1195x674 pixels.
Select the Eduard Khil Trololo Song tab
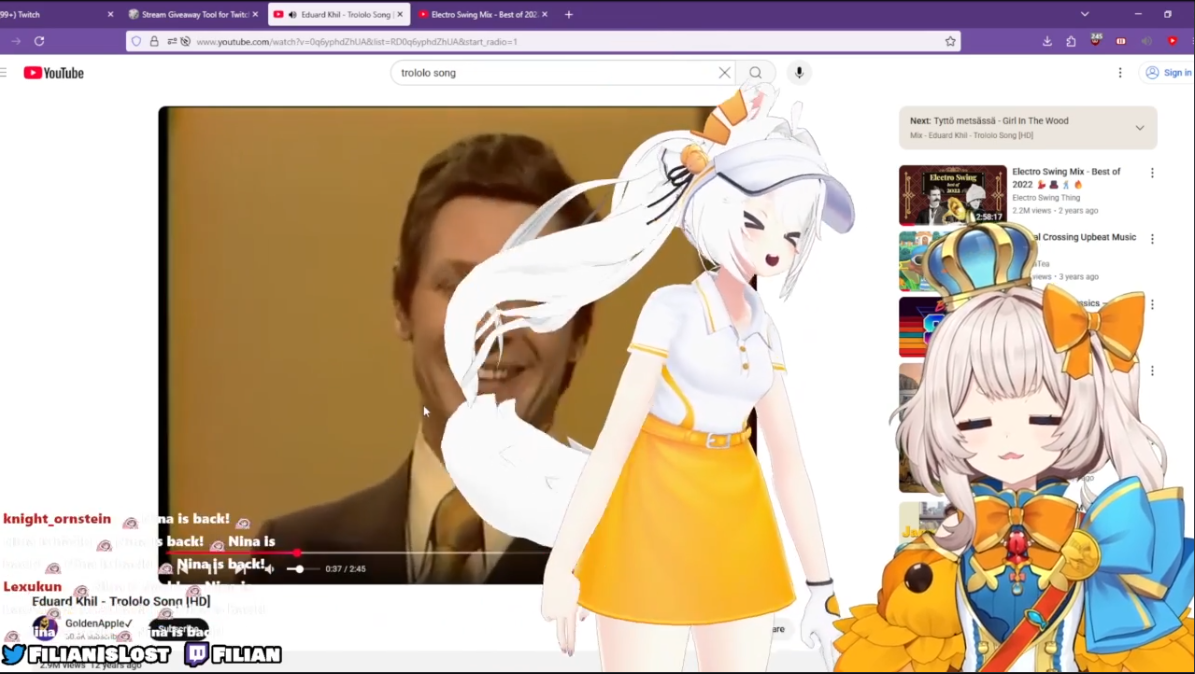(x=339, y=14)
